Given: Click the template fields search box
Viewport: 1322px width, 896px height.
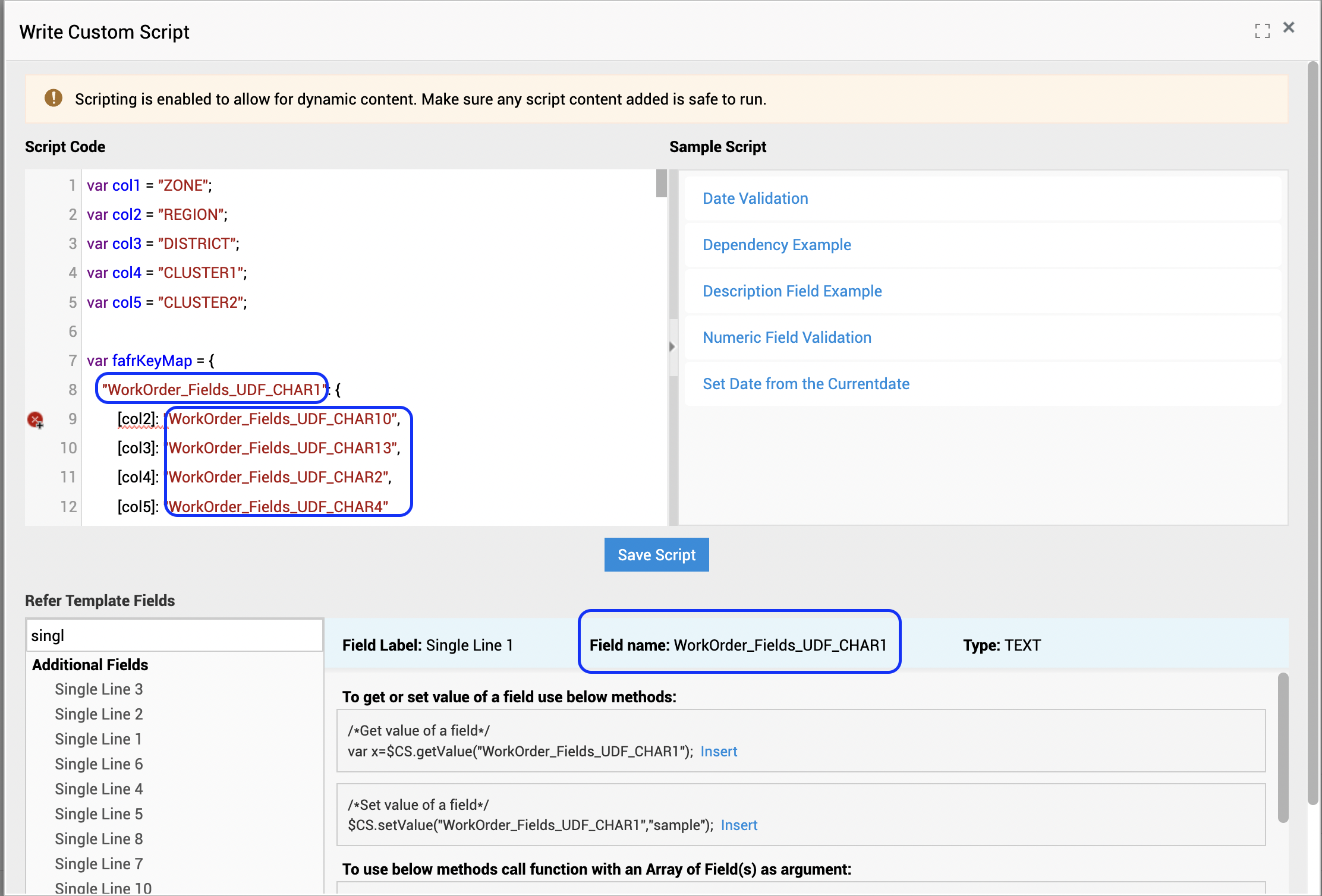Looking at the screenshot, I should (174, 636).
